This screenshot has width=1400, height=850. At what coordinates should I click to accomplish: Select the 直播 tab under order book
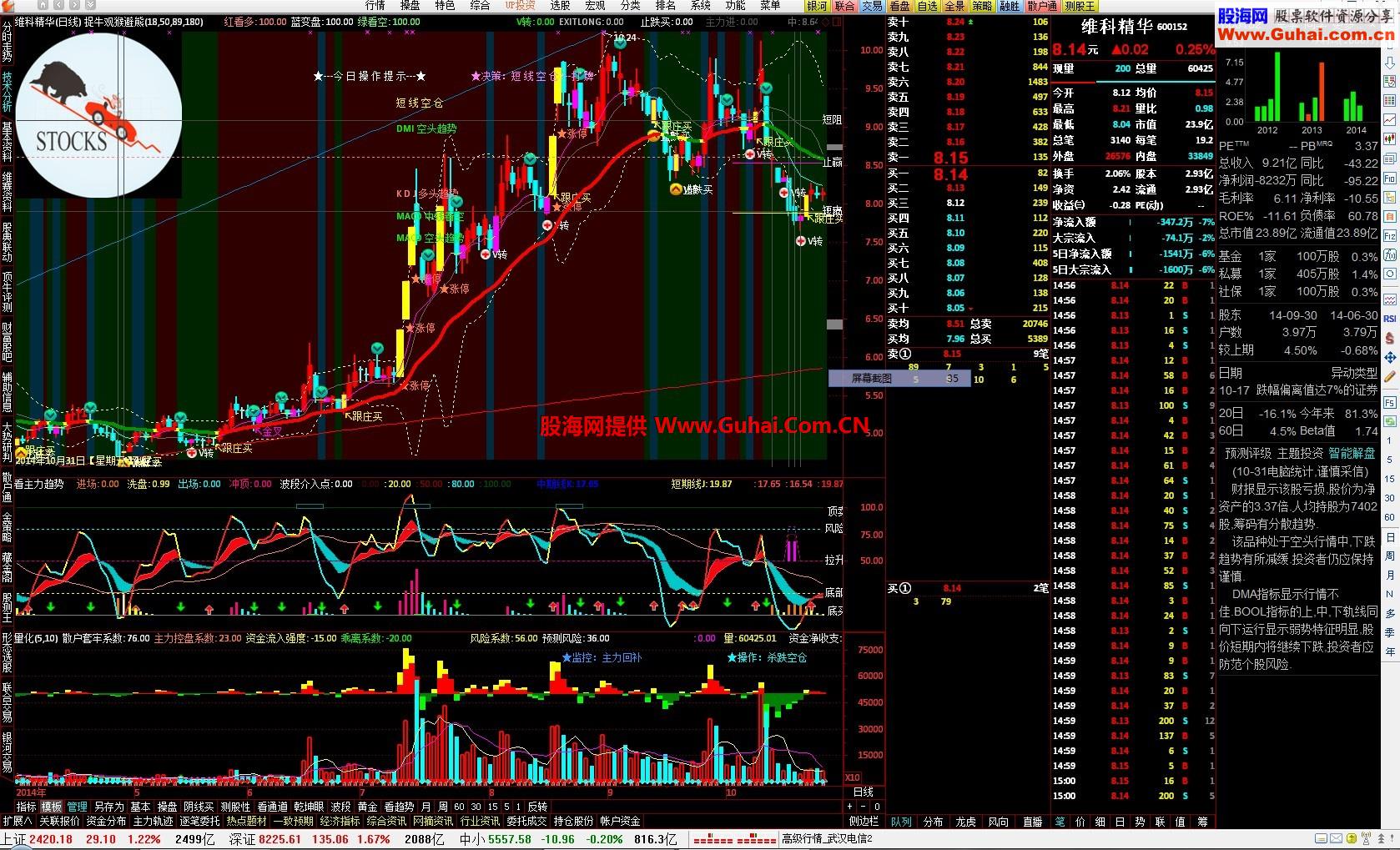tap(1032, 821)
